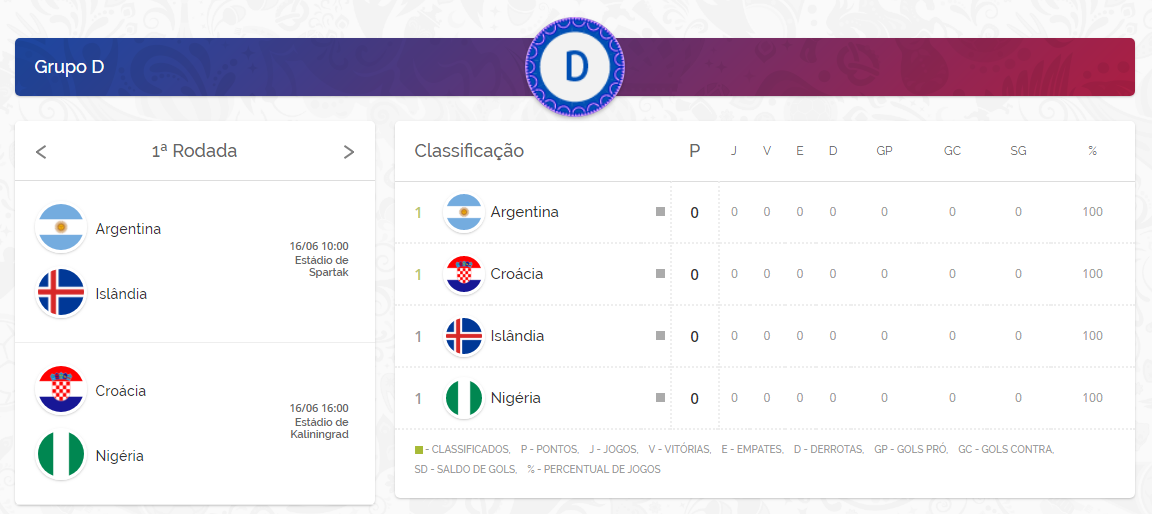Image resolution: width=1152 pixels, height=514 pixels.
Task: Click Croácia flag in the standings table
Action: [x=463, y=274]
